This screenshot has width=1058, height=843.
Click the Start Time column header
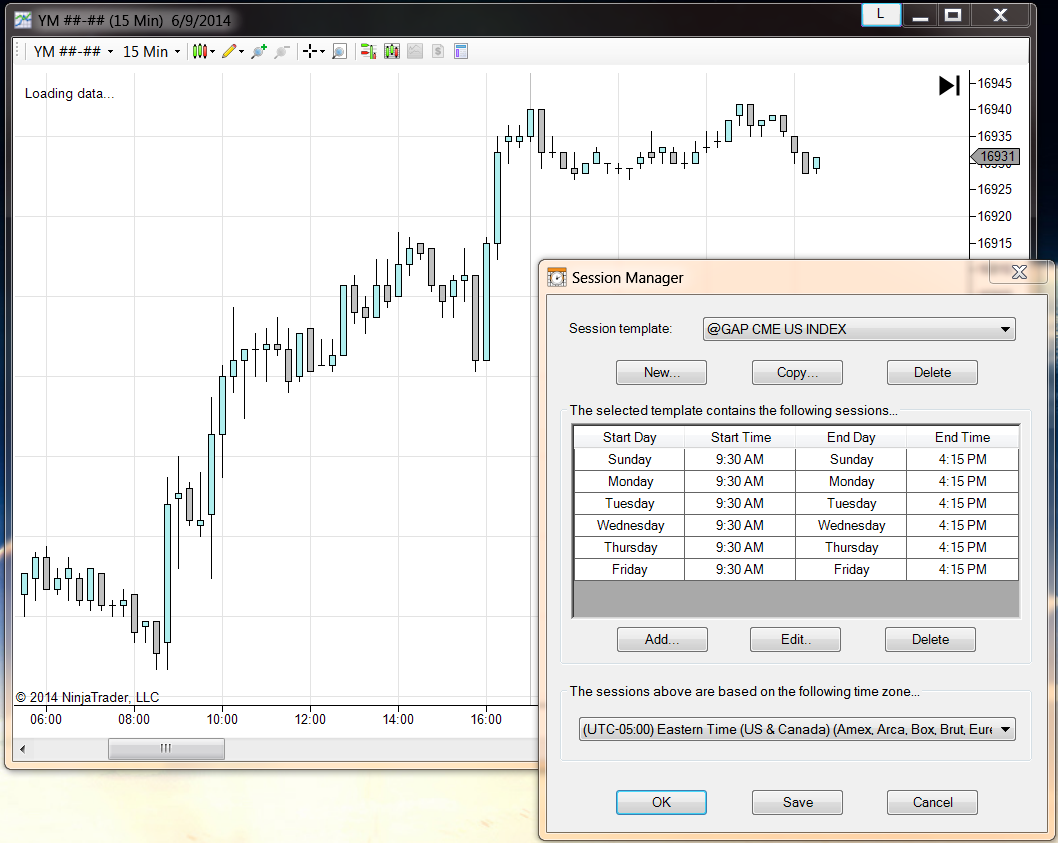coord(740,437)
